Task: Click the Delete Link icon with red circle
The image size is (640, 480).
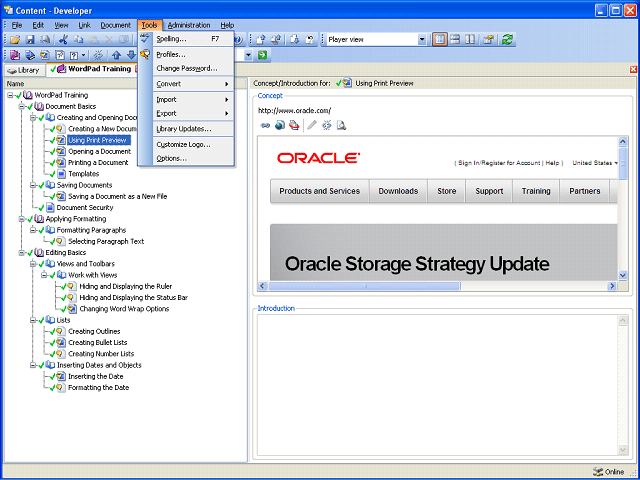Action: click(x=294, y=125)
